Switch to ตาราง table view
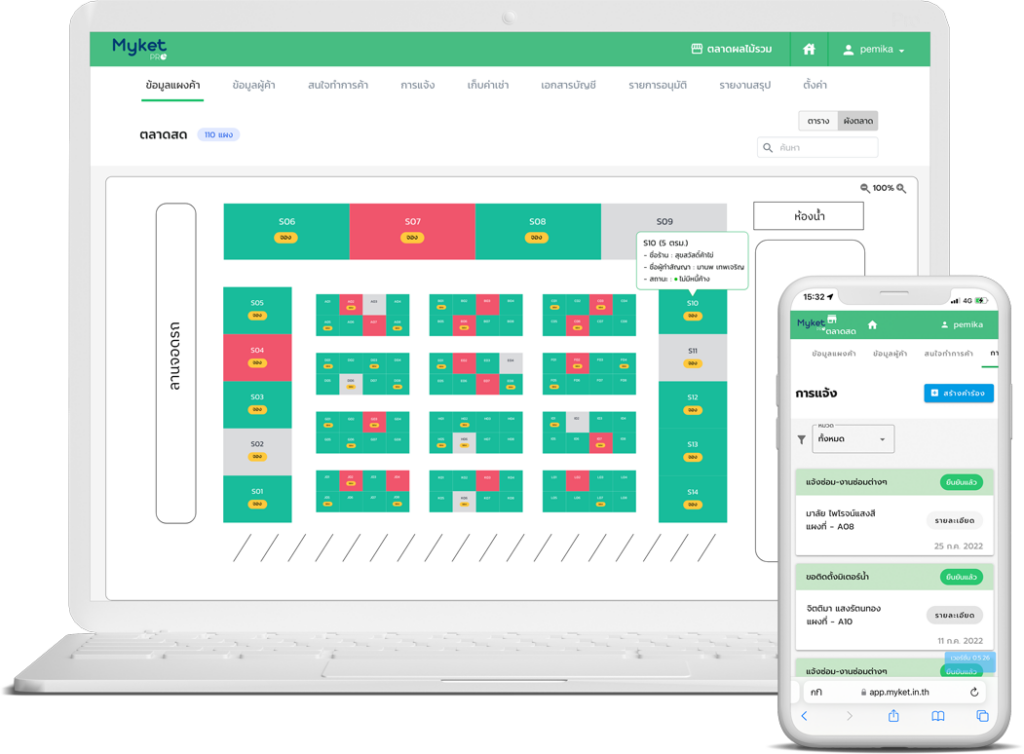1024x754 pixels. pyautogui.click(x=818, y=121)
